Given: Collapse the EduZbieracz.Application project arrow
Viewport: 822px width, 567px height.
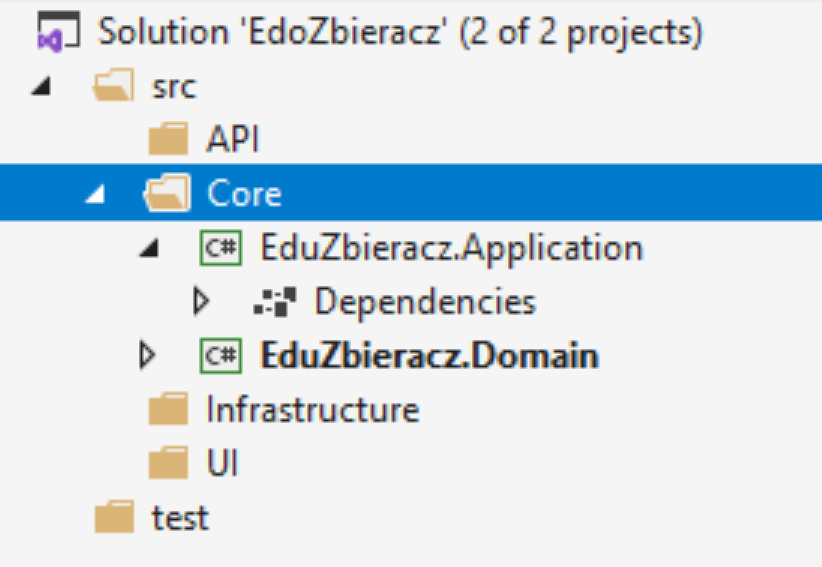Looking at the screenshot, I should coord(149,248).
